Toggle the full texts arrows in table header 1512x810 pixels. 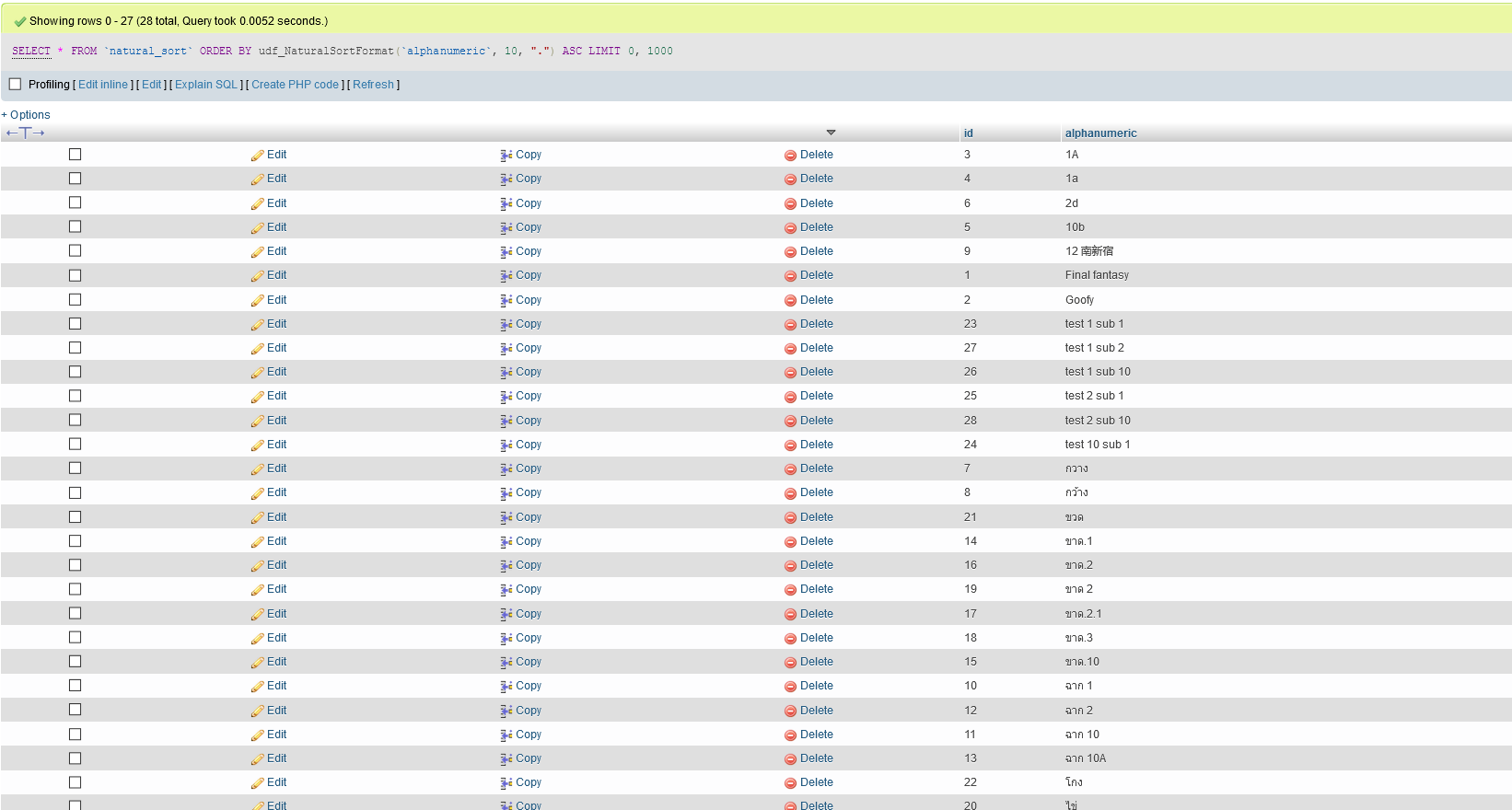[26, 133]
